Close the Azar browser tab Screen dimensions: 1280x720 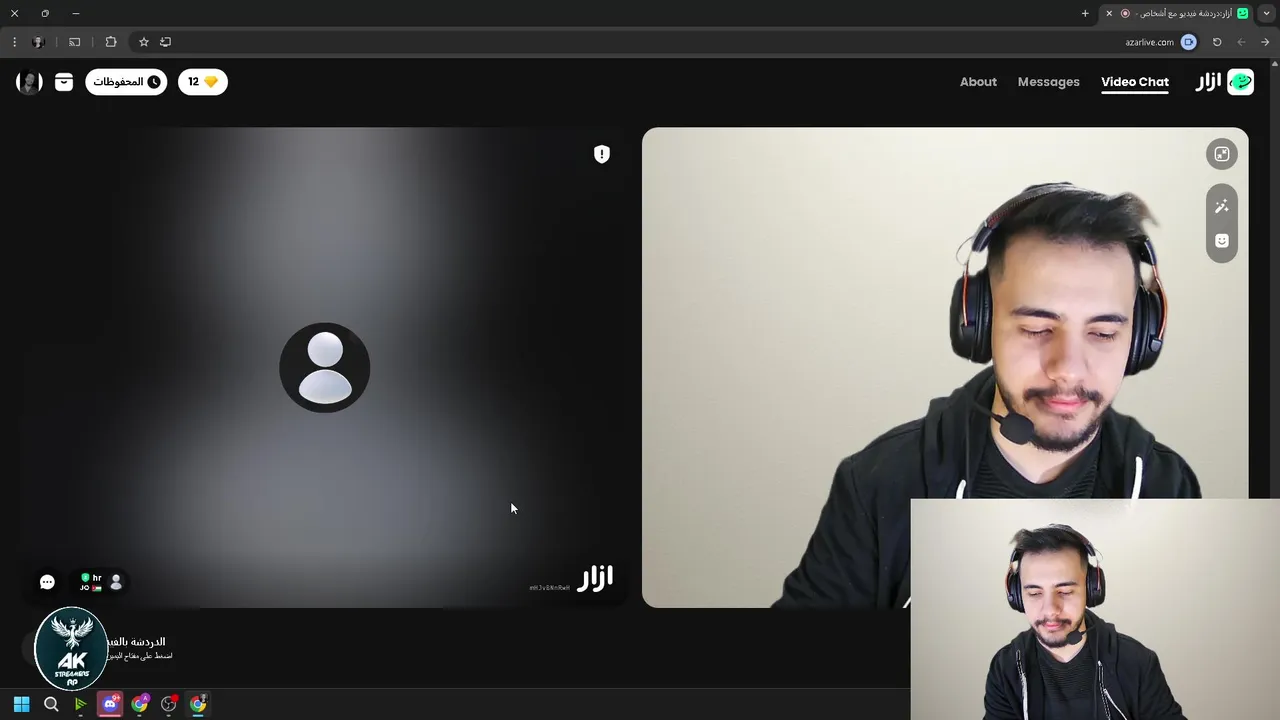point(1109,13)
